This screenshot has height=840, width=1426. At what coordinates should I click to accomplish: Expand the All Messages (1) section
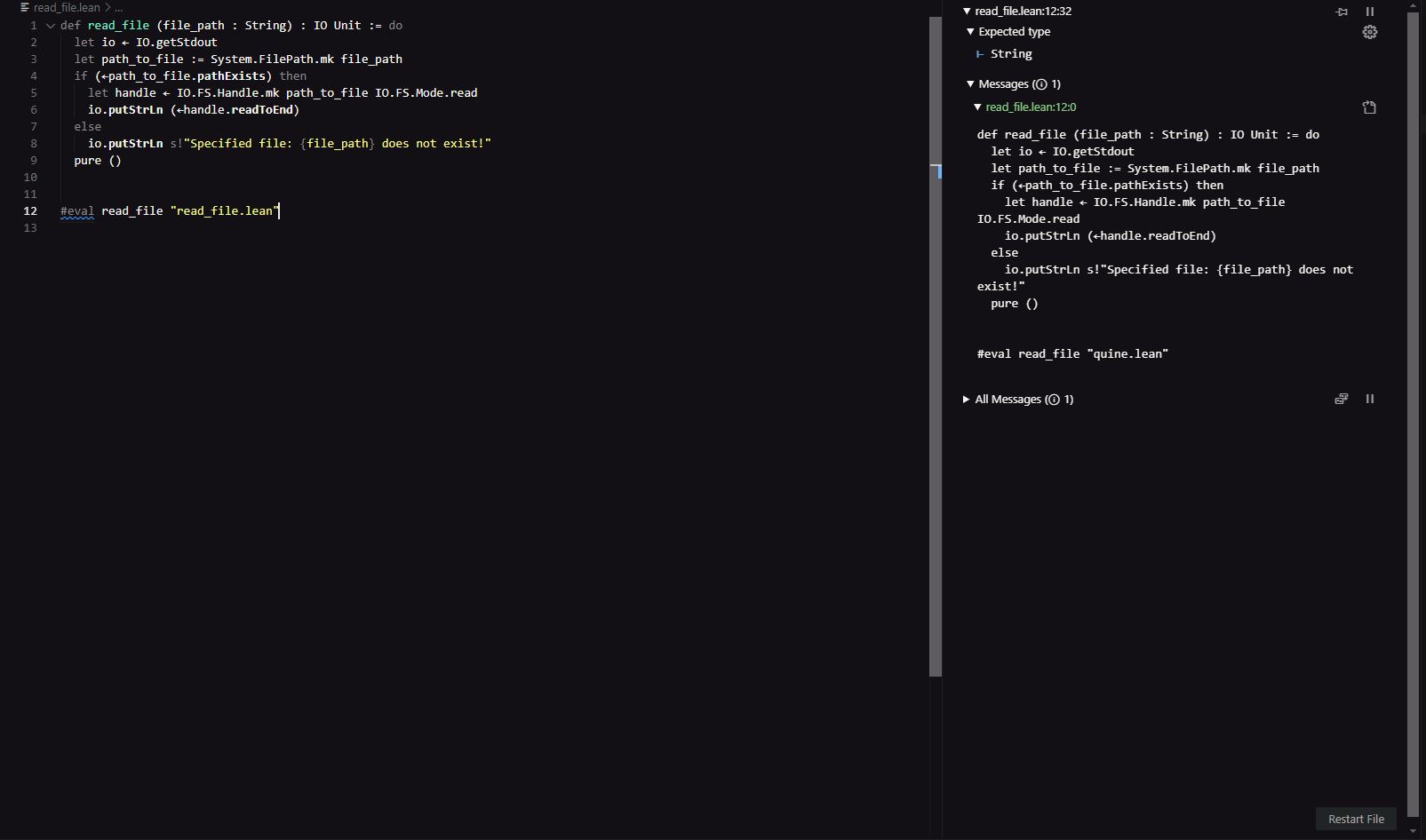tap(966, 400)
